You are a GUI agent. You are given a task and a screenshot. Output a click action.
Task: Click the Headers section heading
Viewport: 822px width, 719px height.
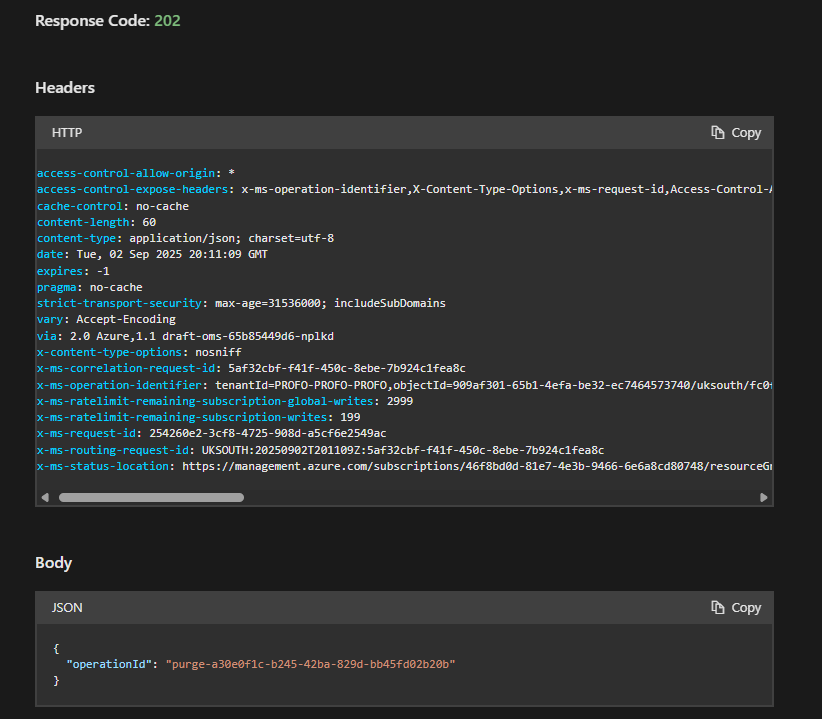[x=65, y=88]
